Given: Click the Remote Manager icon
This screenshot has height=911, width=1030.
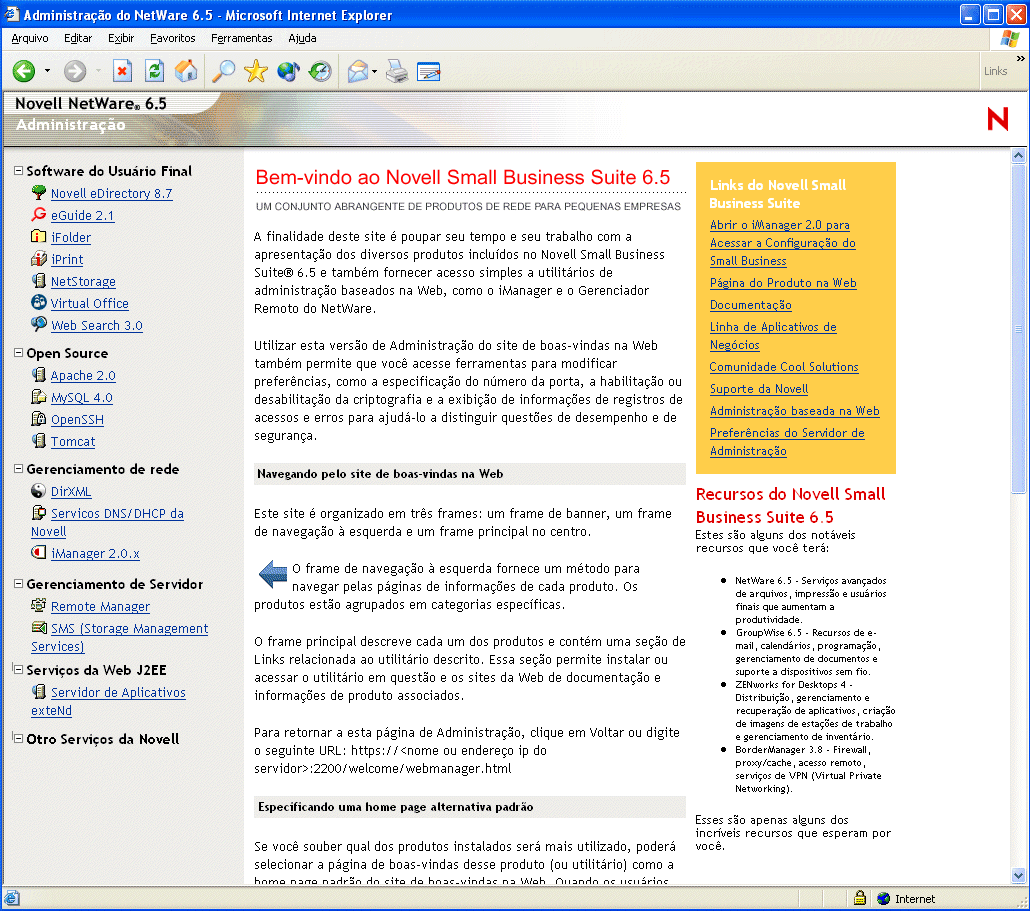Looking at the screenshot, I should click(x=39, y=606).
